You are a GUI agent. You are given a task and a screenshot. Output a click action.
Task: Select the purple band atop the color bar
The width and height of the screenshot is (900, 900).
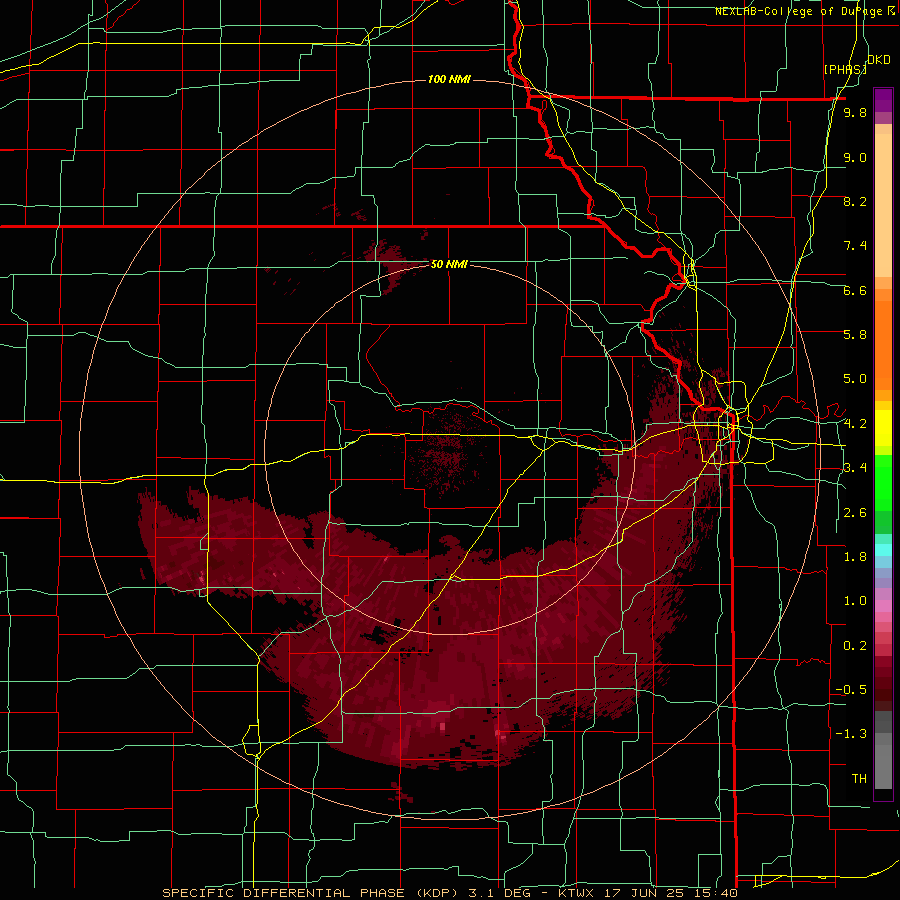(x=883, y=100)
